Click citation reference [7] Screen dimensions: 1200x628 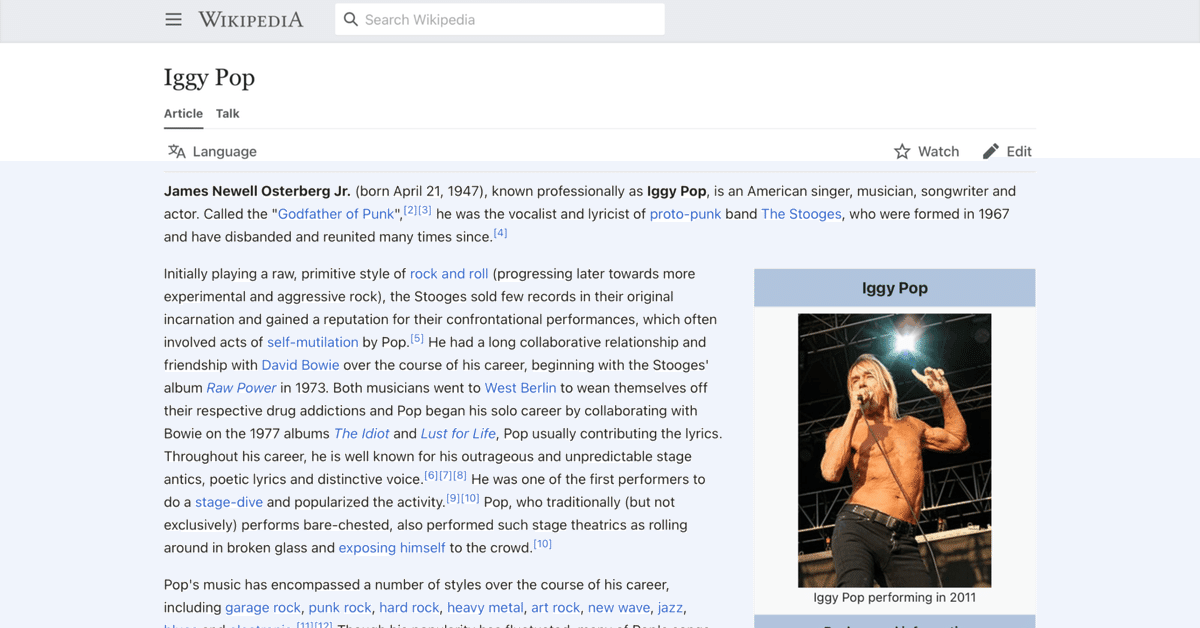(446, 475)
